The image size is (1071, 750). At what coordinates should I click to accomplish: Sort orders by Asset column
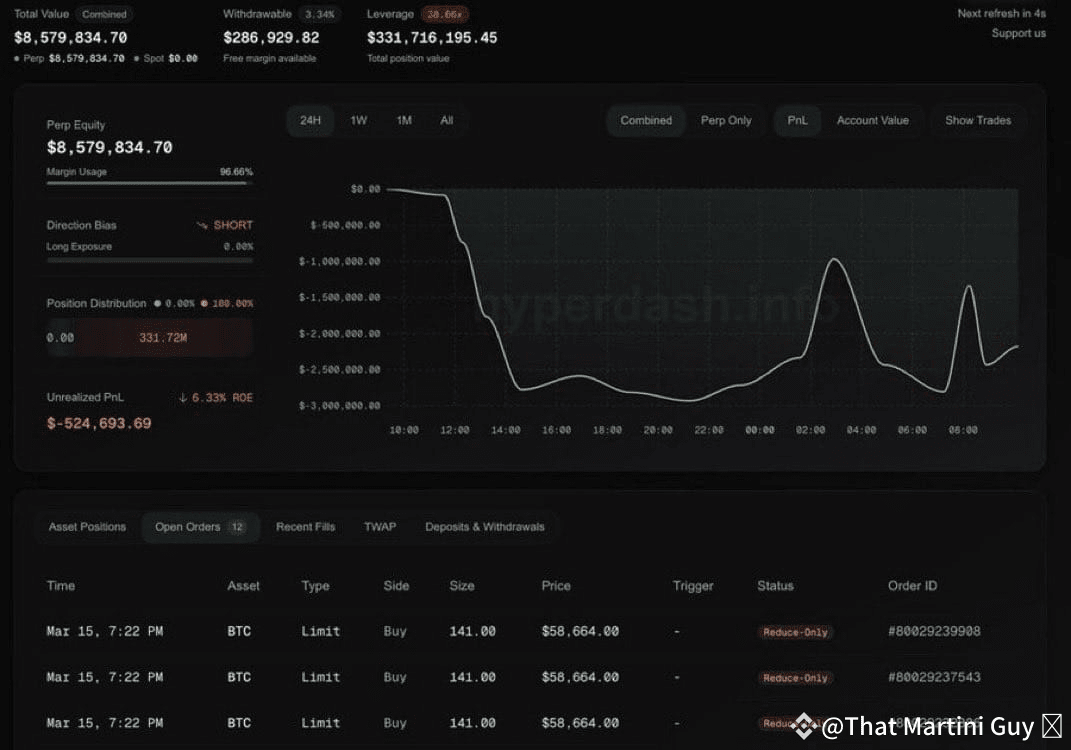coord(243,585)
